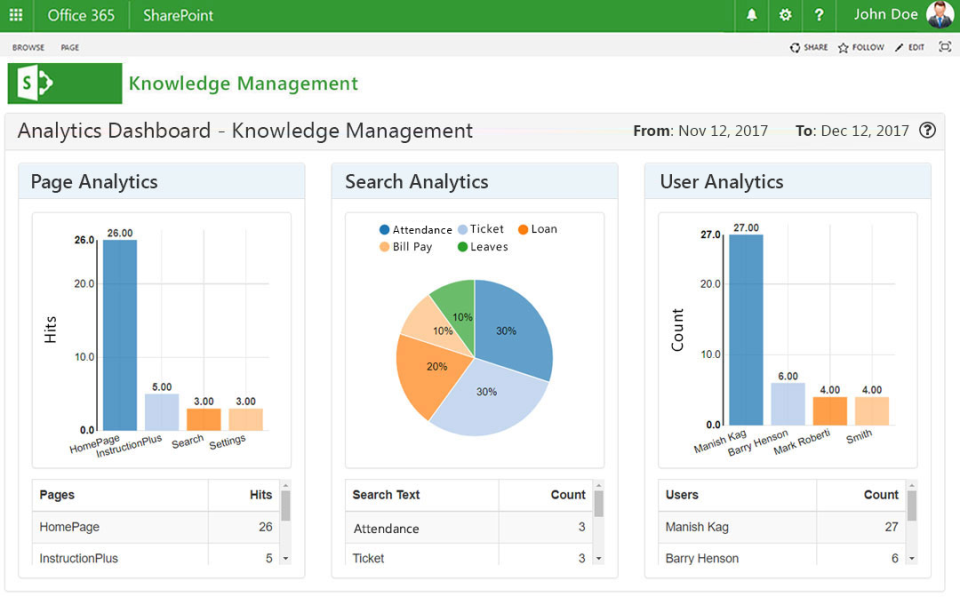Open the Share dialog
This screenshot has width=960, height=597.
tap(808, 46)
